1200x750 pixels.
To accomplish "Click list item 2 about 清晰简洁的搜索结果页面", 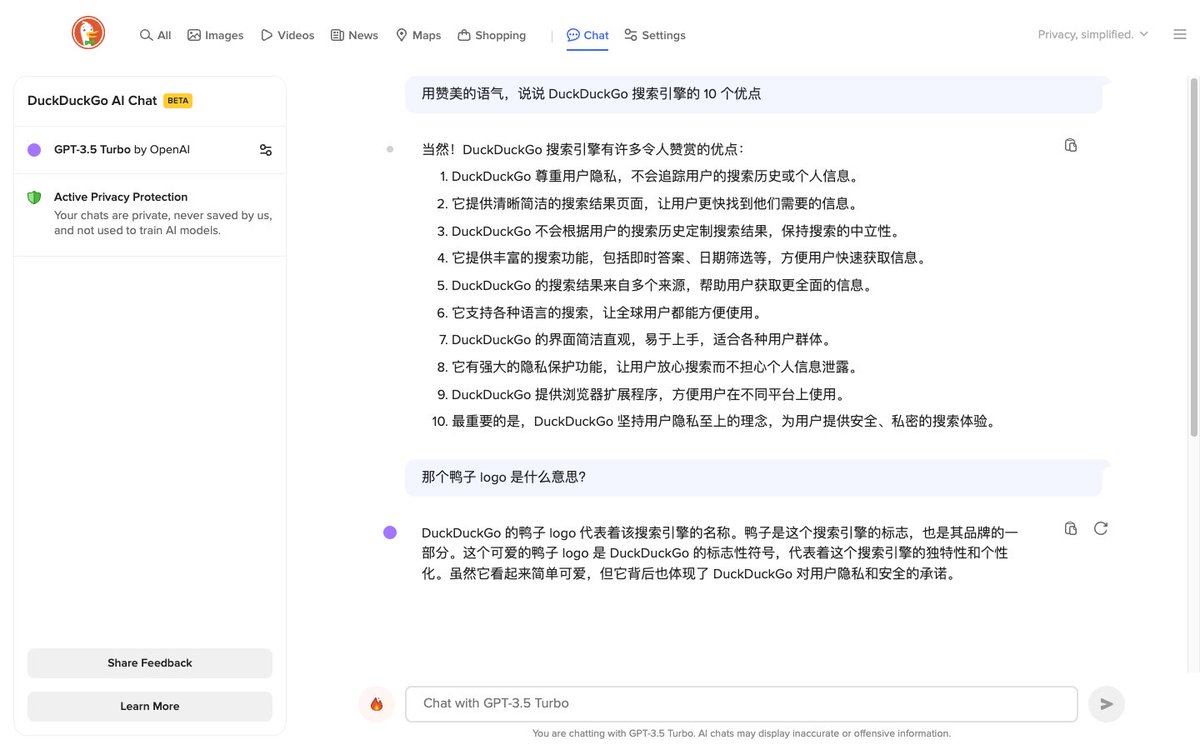I will click(648, 203).
